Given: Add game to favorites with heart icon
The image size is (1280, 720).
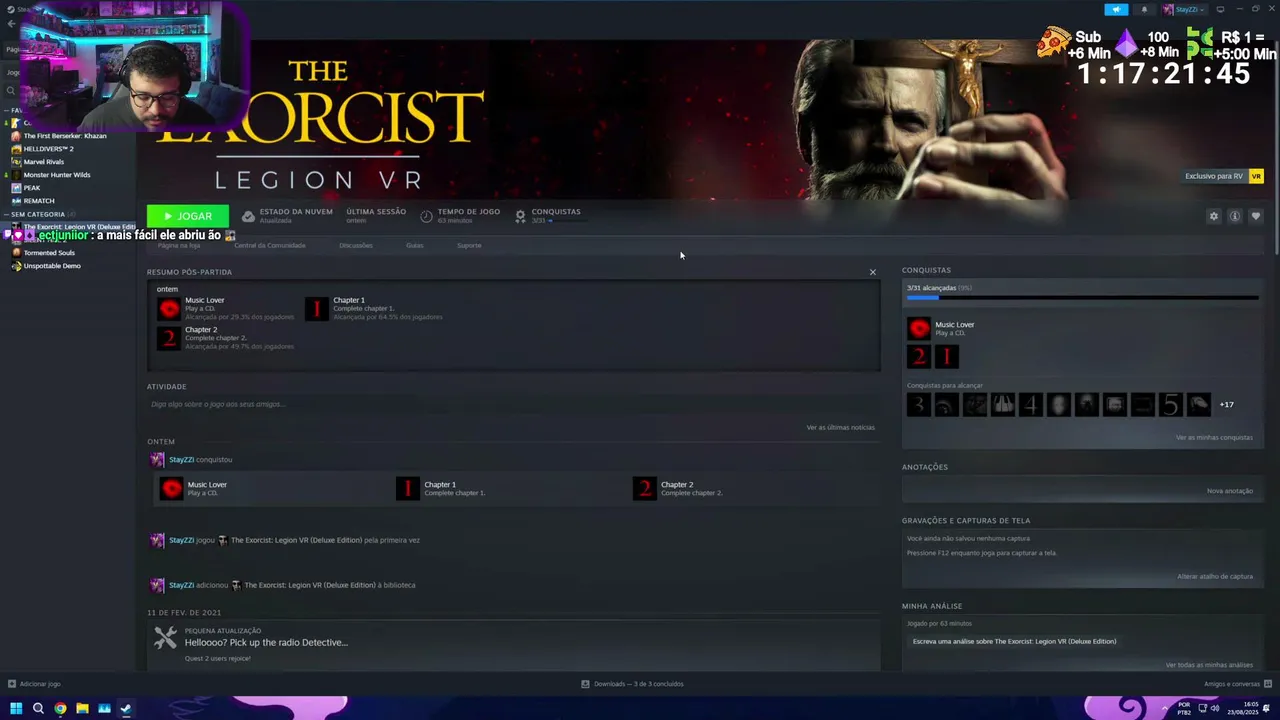Looking at the screenshot, I should (x=1256, y=216).
